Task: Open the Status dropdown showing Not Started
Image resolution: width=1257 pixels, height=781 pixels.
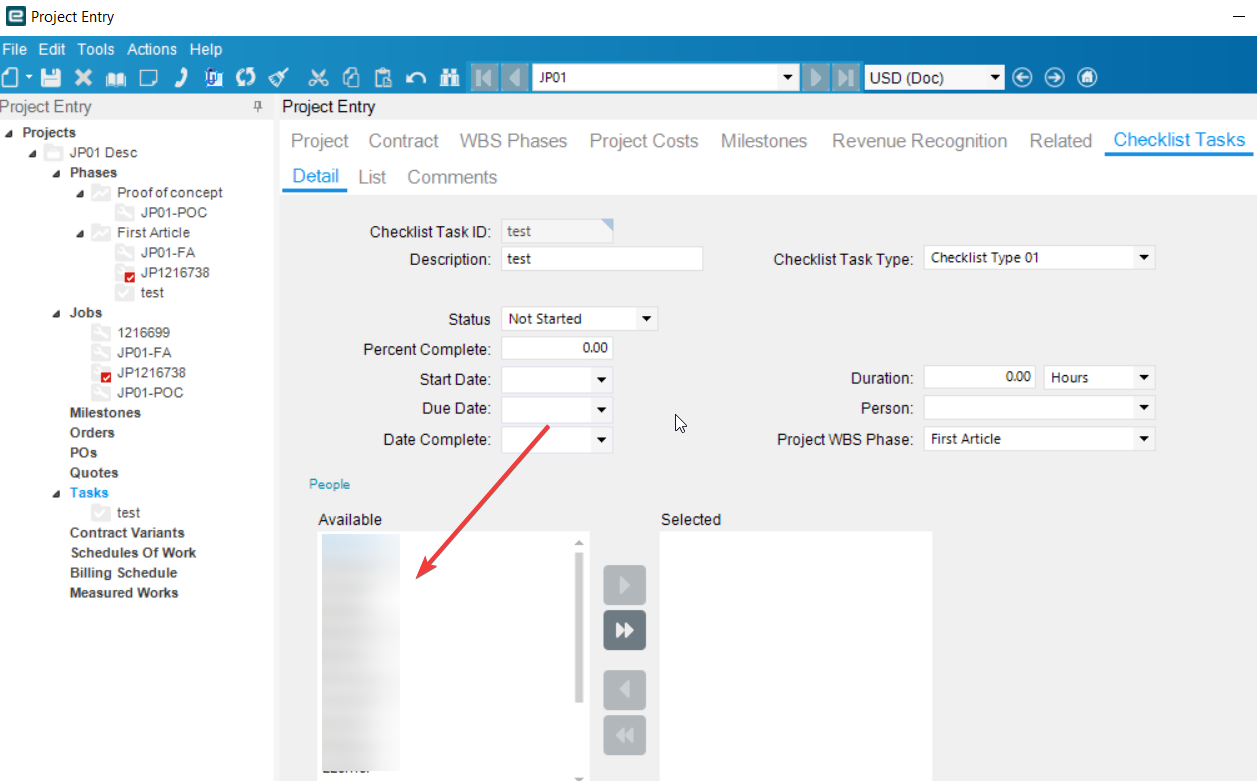Action: click(647, 319)
